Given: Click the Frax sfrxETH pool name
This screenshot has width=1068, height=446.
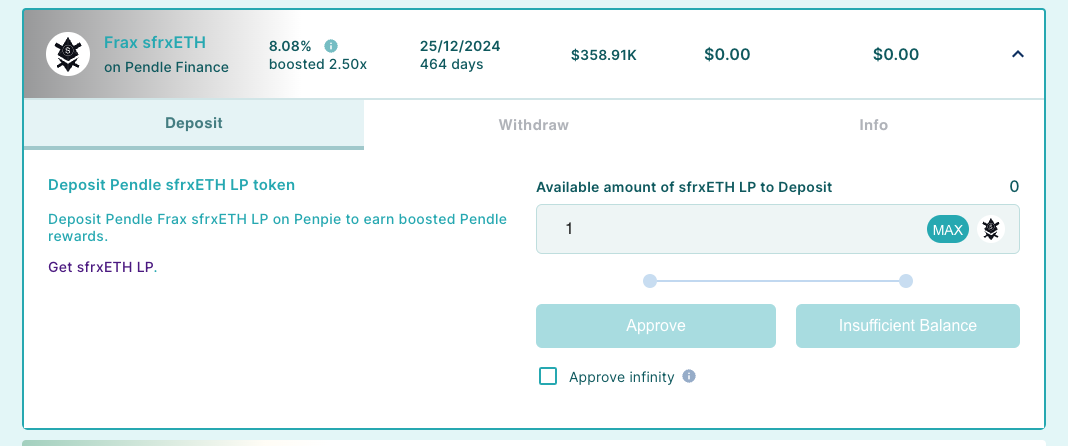Looking at the screenshot, I should (x=155, y=43).
